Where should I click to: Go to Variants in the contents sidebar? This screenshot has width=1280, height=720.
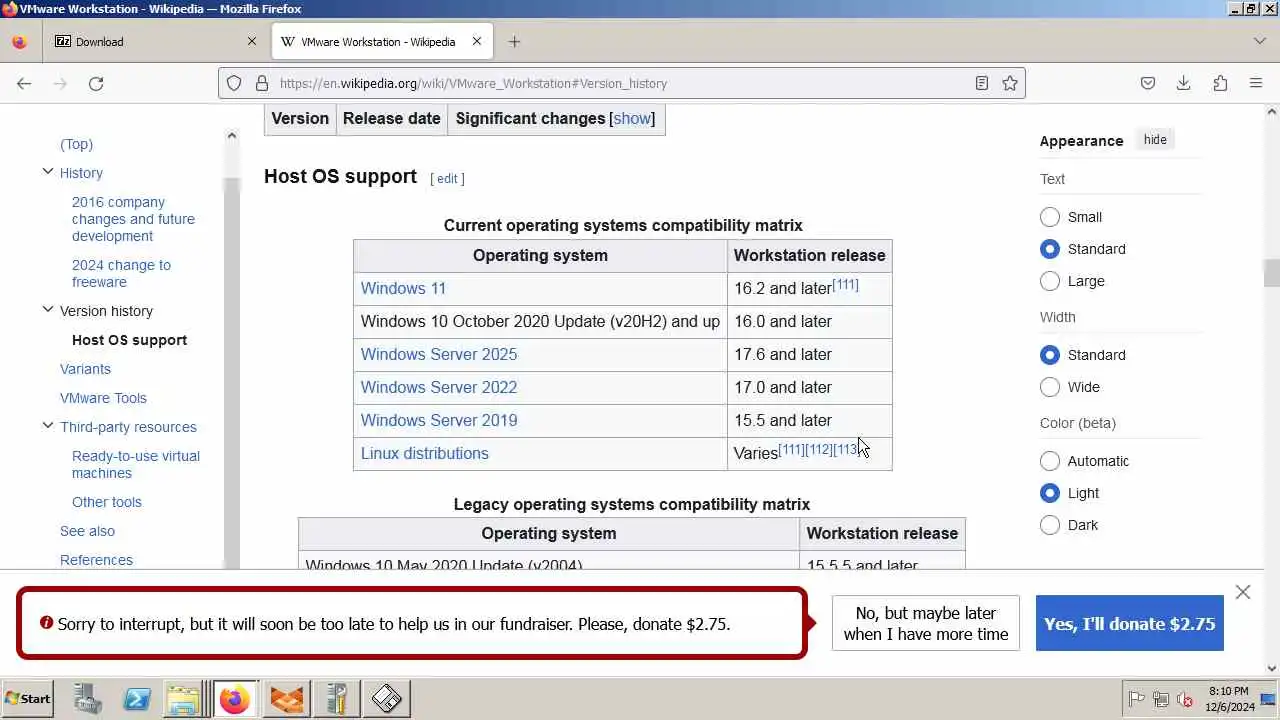click(x=85, y=369)
